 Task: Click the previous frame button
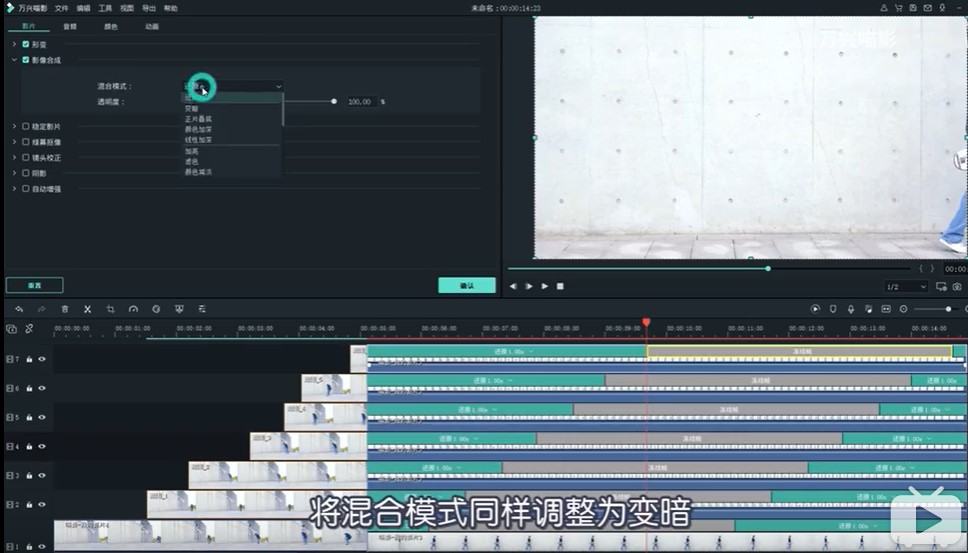coord(513,286)
